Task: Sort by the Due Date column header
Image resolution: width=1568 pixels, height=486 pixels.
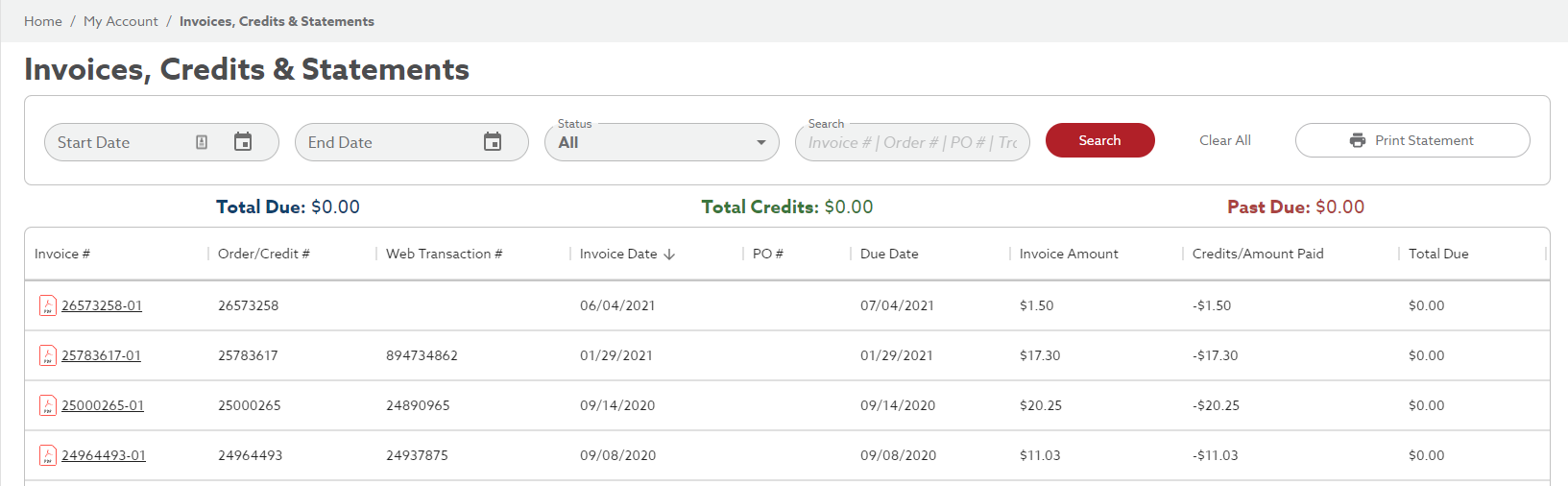Action: [x=889, y=254]
